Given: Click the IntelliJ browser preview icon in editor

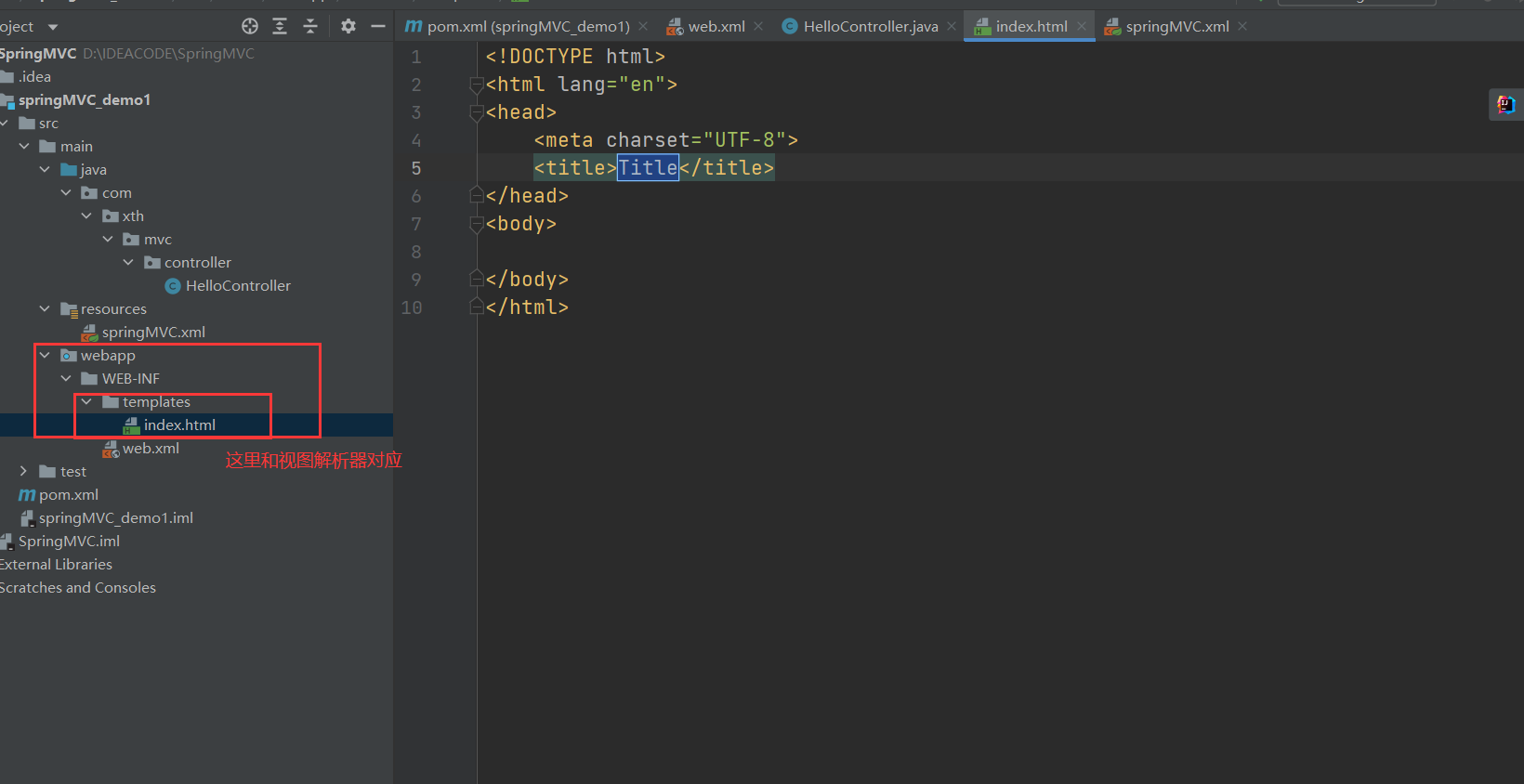Looking at the screenshot, I should coord(1505,105).
